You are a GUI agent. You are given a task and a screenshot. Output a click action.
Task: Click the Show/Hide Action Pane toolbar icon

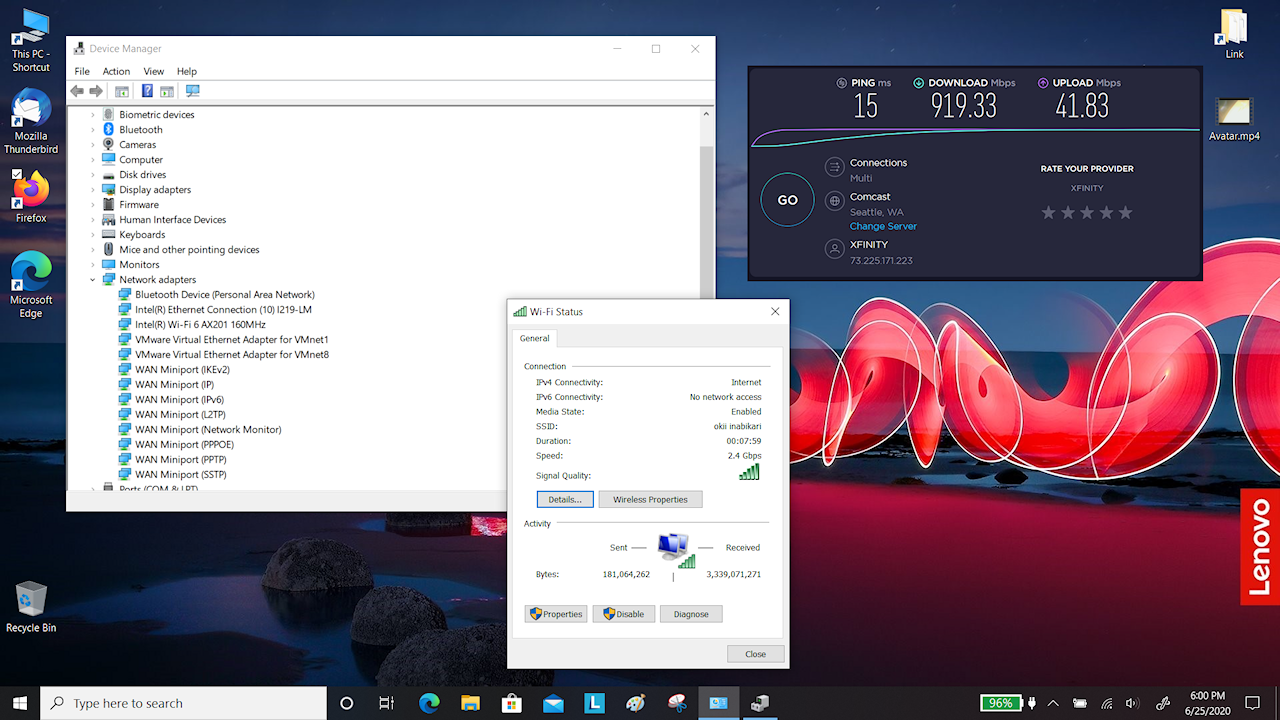click(x=167, y=91)
